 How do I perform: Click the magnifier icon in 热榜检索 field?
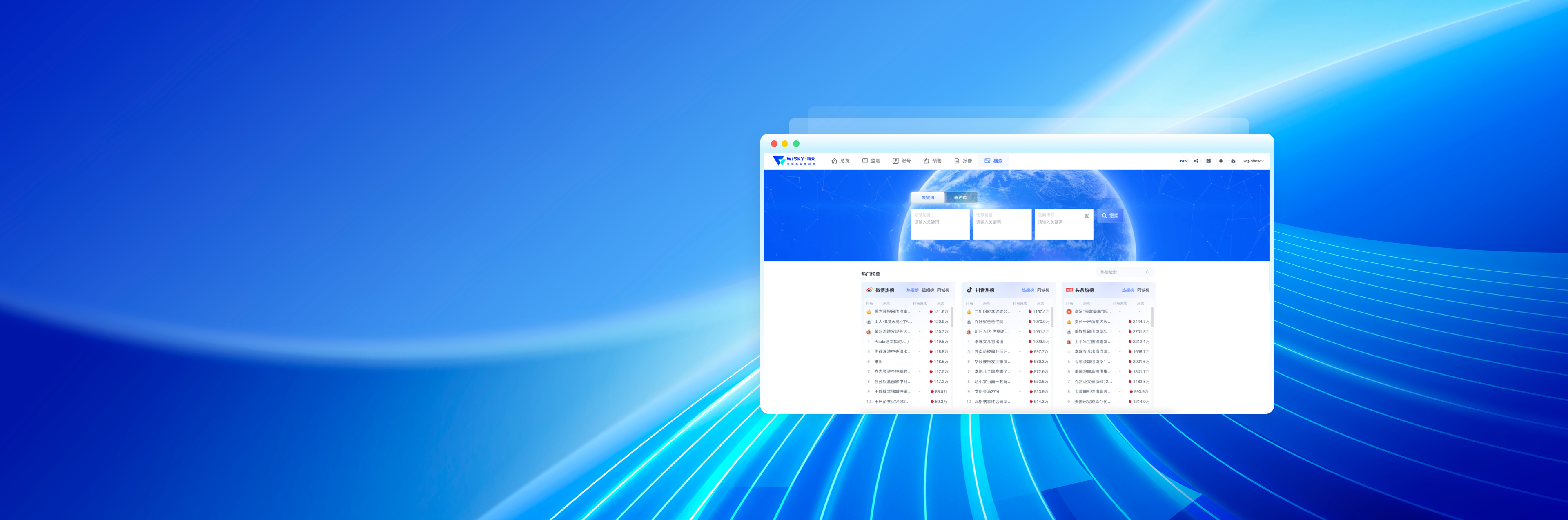1147,273
